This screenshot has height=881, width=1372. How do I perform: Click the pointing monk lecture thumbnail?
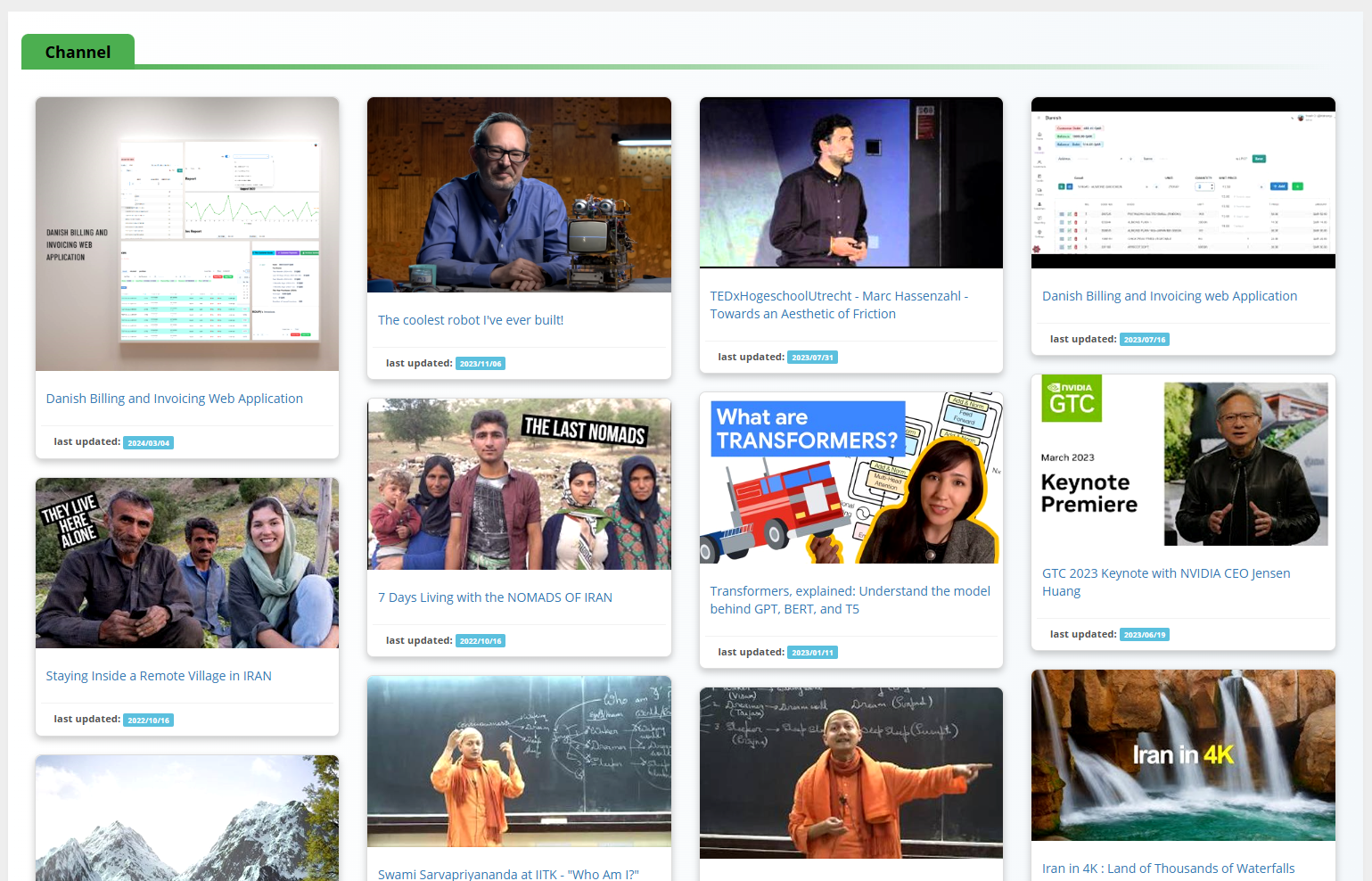click(851, 773)
